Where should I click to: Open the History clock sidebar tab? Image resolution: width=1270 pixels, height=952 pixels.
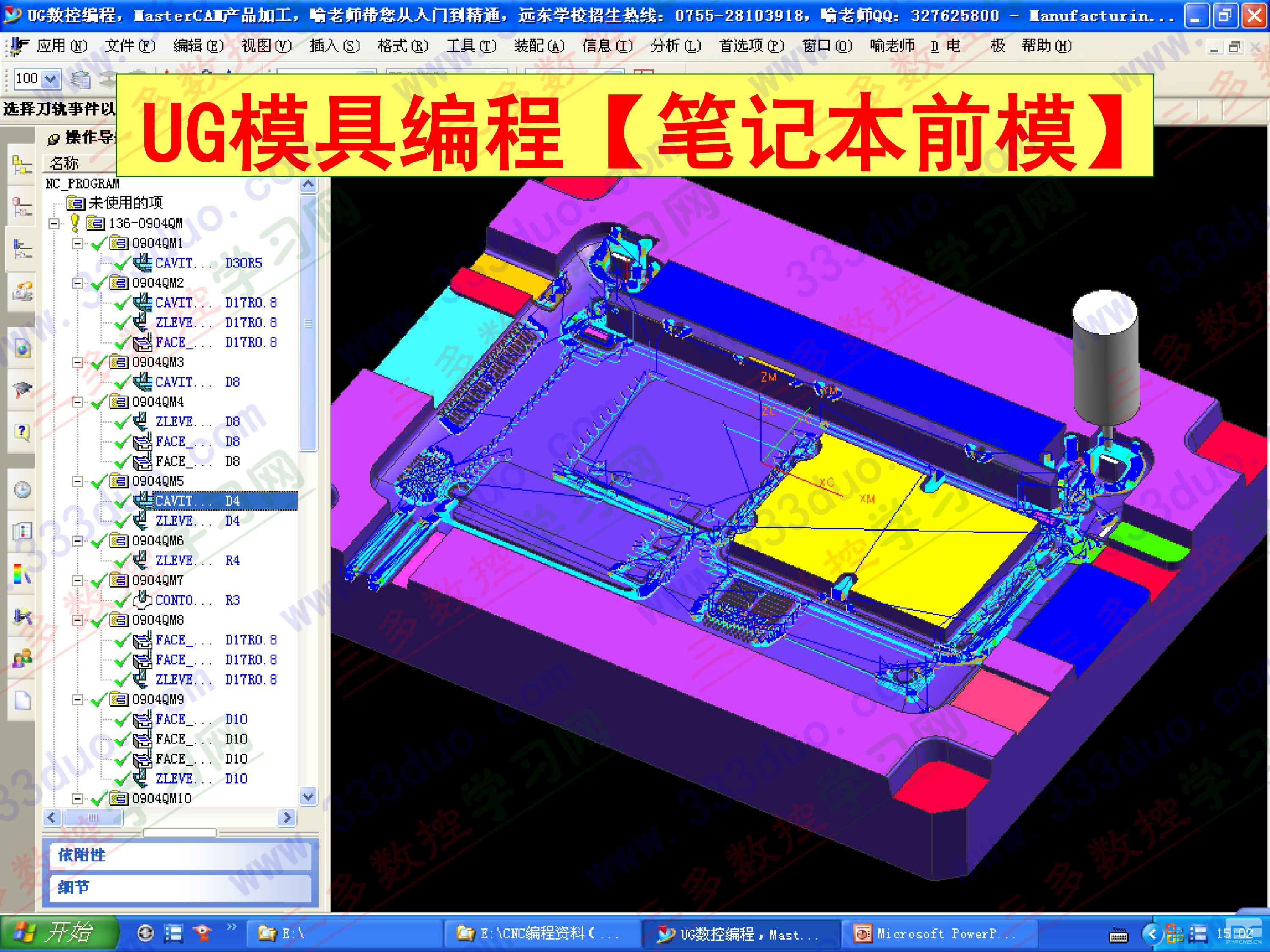click(22, 490)
